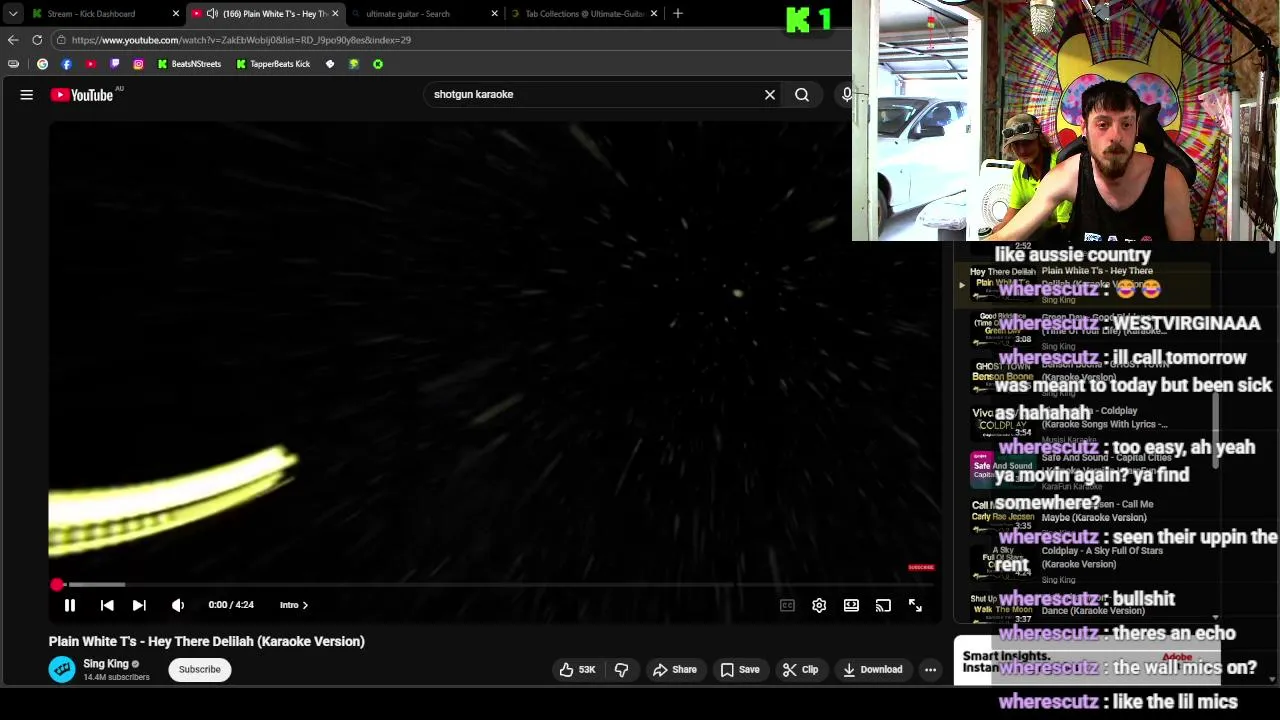Image resolution: width=1280 pixels, height=720 pixels.
Task: Open the YouTube guide hamburger menu
Action: [x=27, y=95]
